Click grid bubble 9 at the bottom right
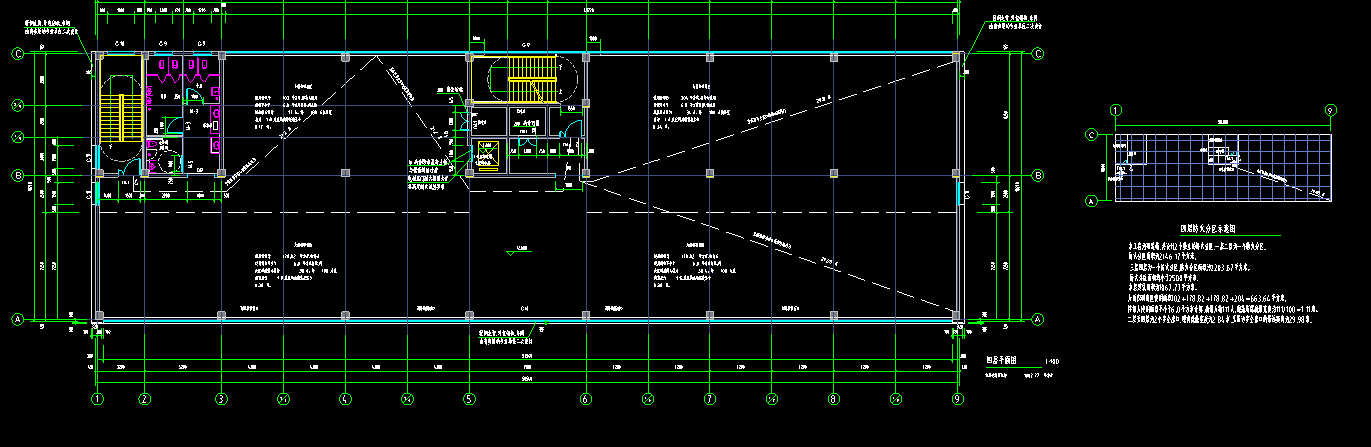 pyautogui.click(x=958, y=399)
